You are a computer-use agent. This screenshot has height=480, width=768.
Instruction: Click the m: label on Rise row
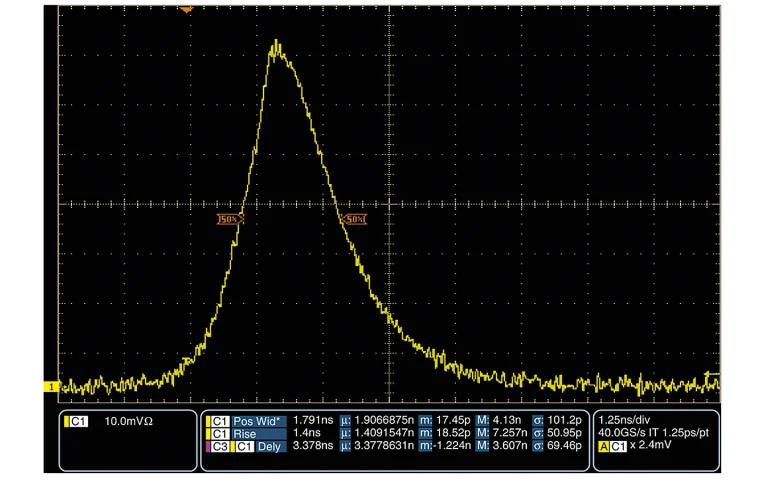click(x=426, y=433)
